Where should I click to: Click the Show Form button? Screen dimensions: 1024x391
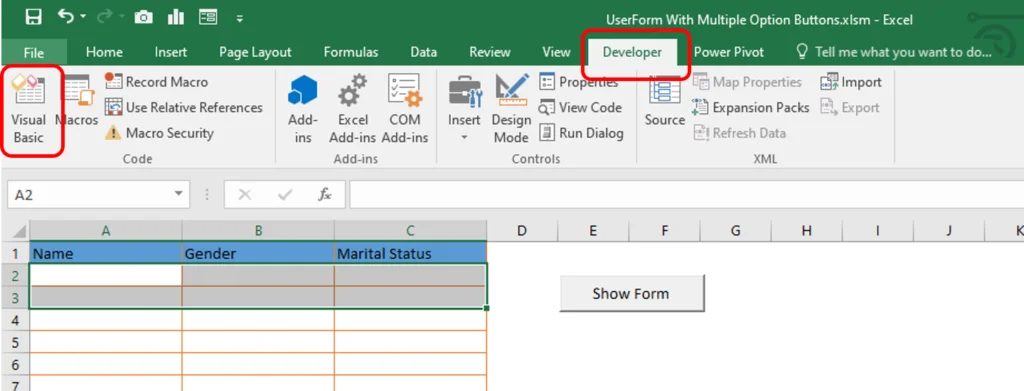pyautogui.click(x=631, y=294)
